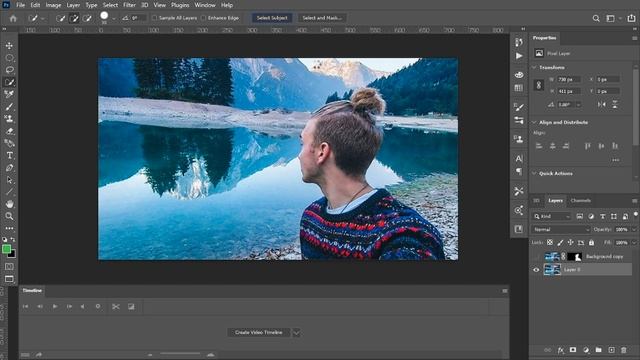This screenshot has height=360, width=640.
Task: Select the Elliptical Marquee tool
Action: pyautogui.click(x=9, y=58)
